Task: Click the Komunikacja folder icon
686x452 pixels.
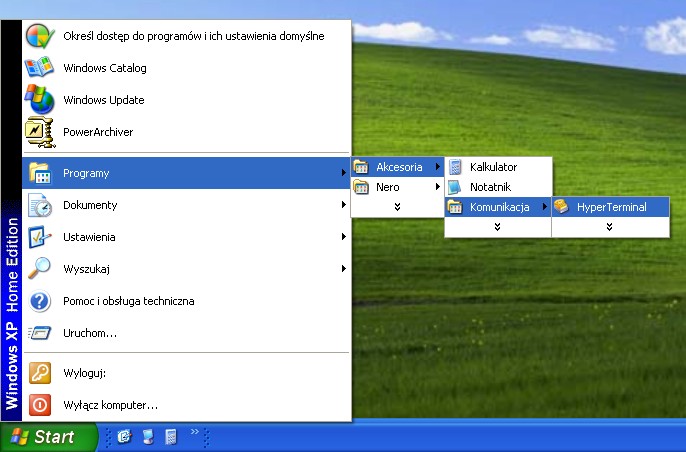Action: pyautogui.click(x=455, y=207)
